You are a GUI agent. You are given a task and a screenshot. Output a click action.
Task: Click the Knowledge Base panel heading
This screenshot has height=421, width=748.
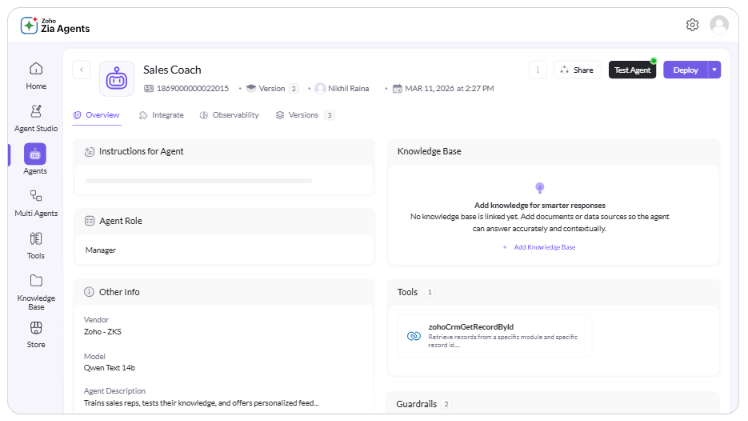click(x=429, y=151)
